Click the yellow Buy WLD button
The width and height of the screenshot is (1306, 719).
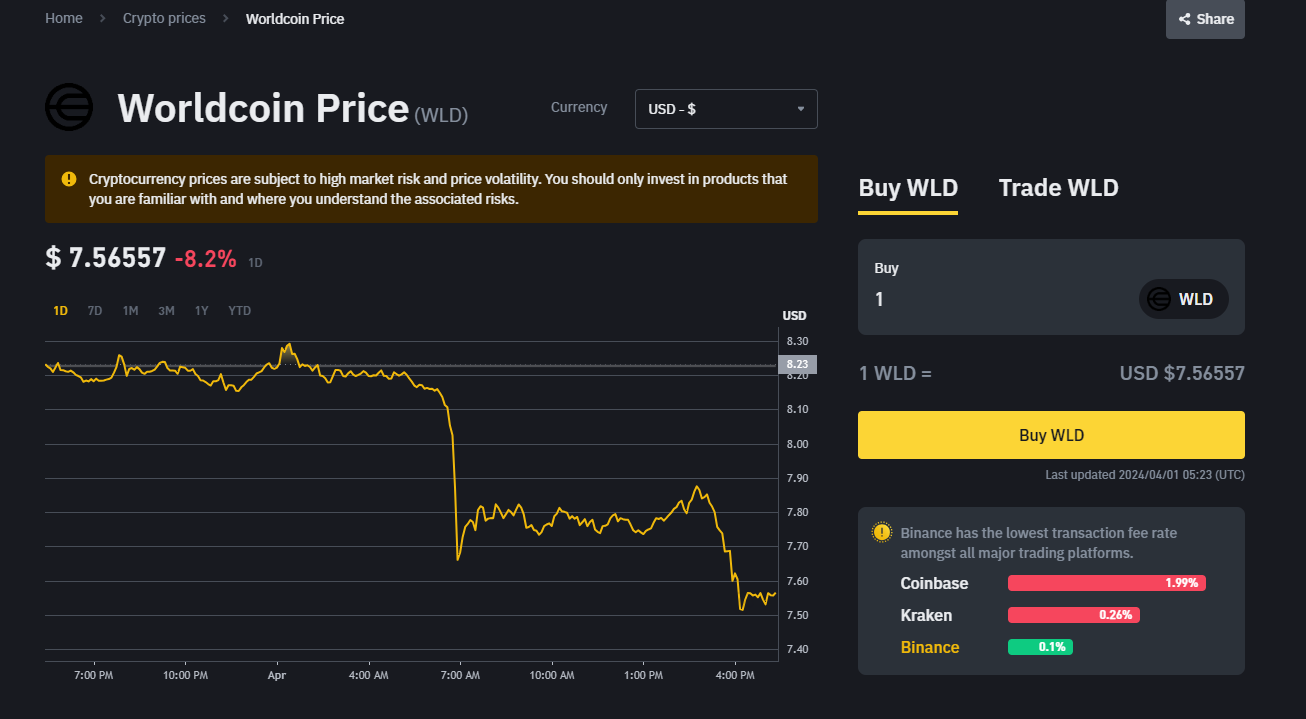pos(1051,435)
